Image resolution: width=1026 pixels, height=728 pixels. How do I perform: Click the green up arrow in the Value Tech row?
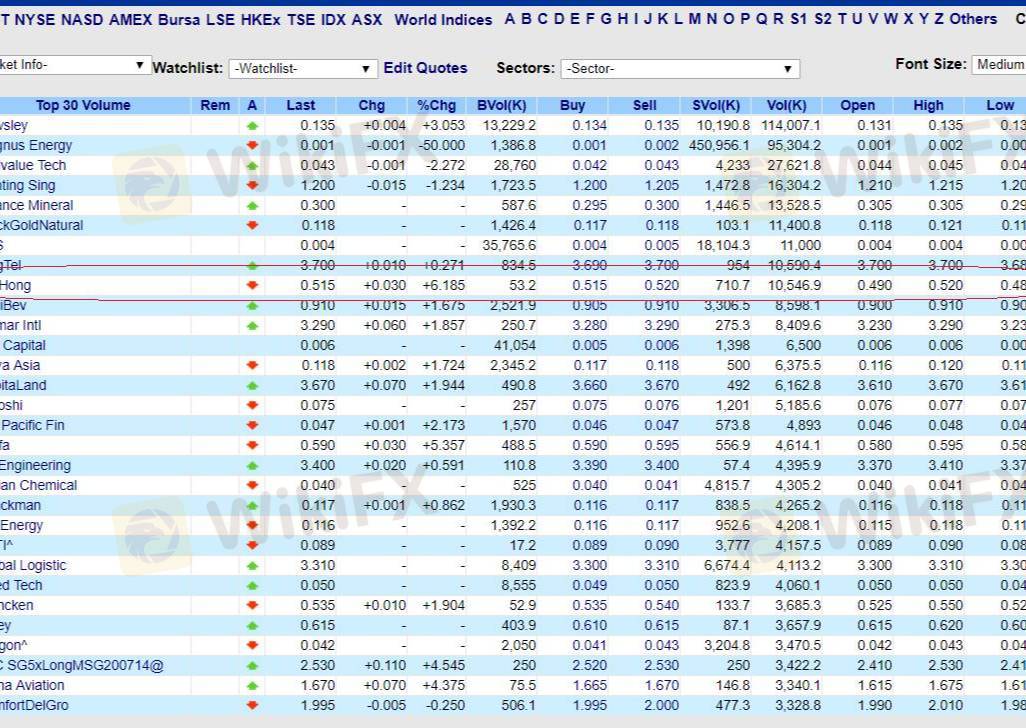pyautogui.click(x=252, y=166)
